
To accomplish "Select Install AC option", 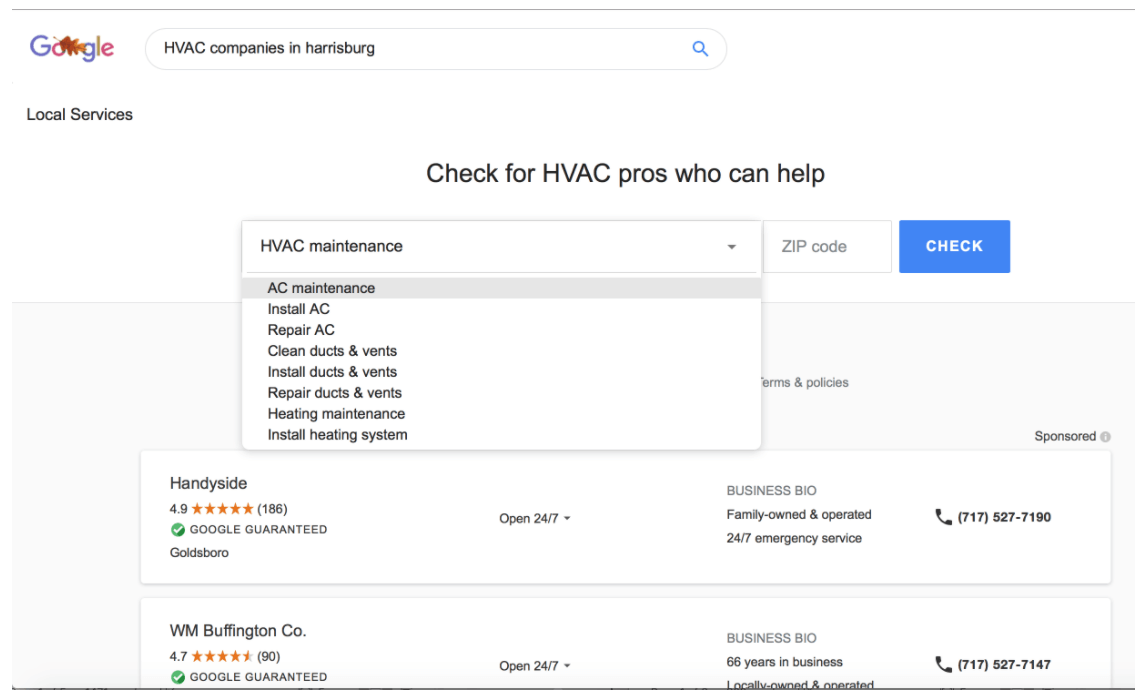I will click(501, 309).
